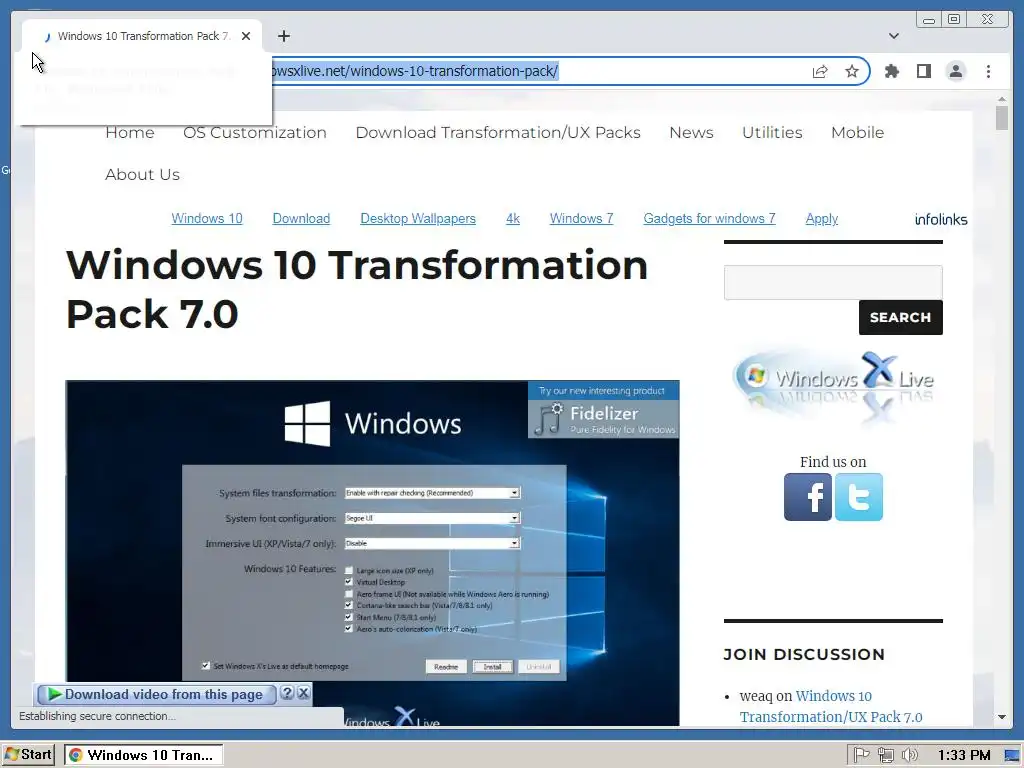This screenshot has height=768, width=1024.
Task: Click the network tray icon
Action: [x=886, y=755]
